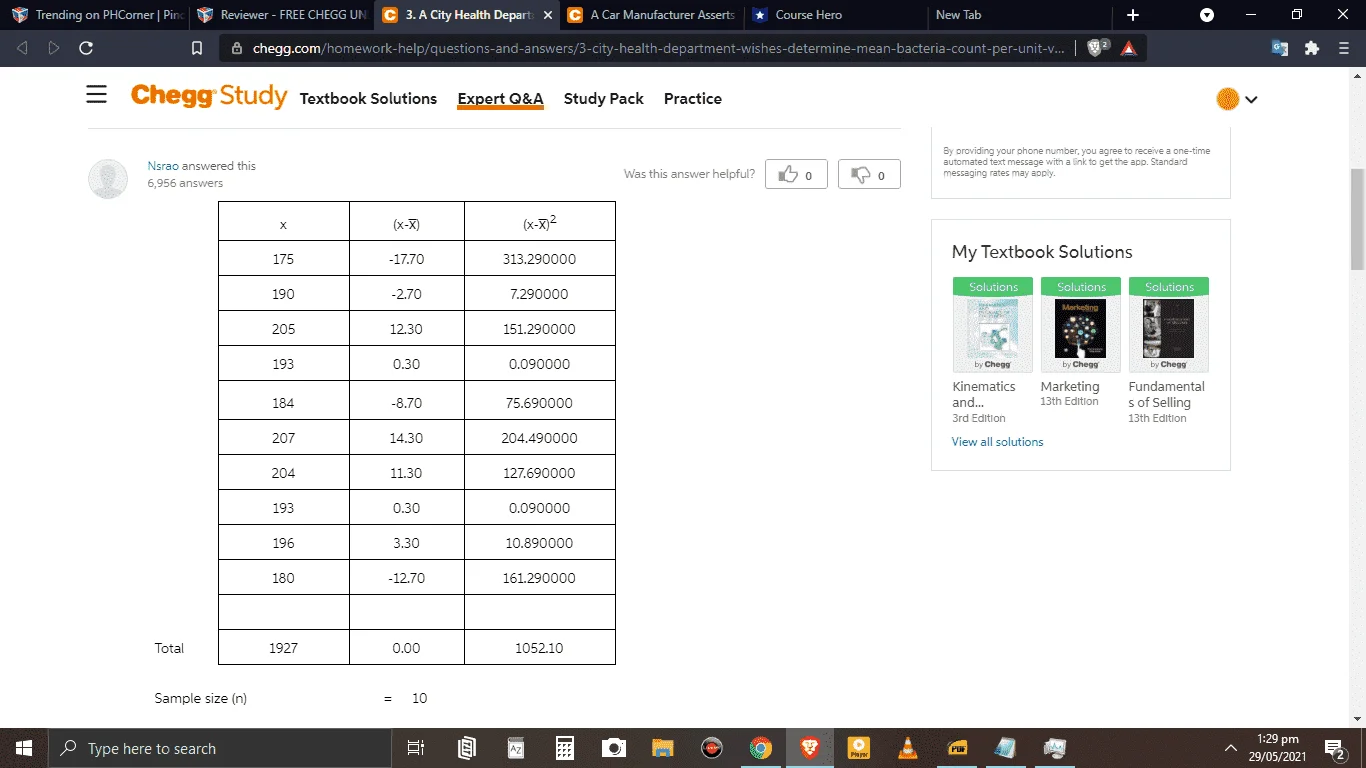This screenshot has width=1366, height=768.
Task: Click the Chegg Study logo
Action: tap(208, 96)
